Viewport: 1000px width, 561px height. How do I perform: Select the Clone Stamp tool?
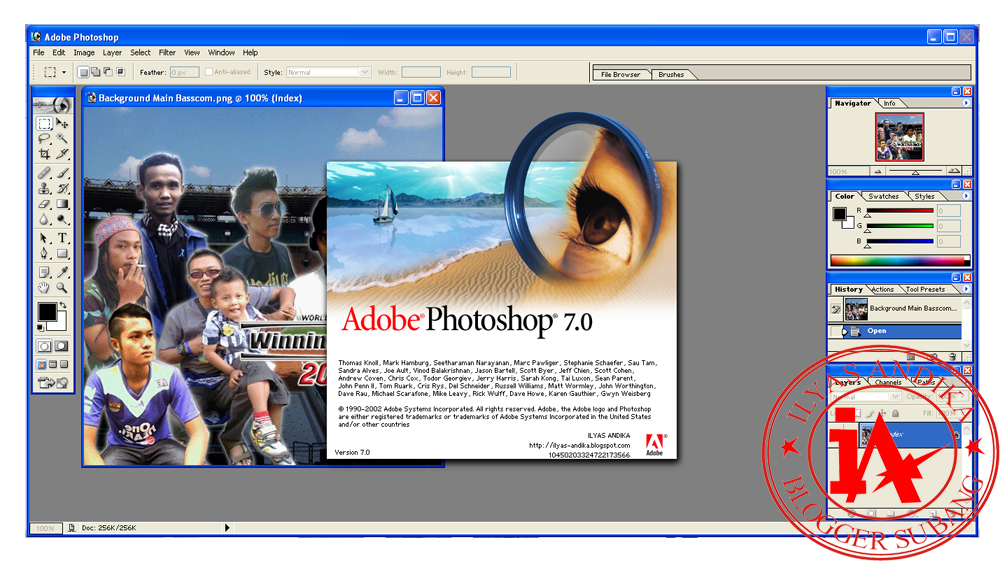click(45, 188)
